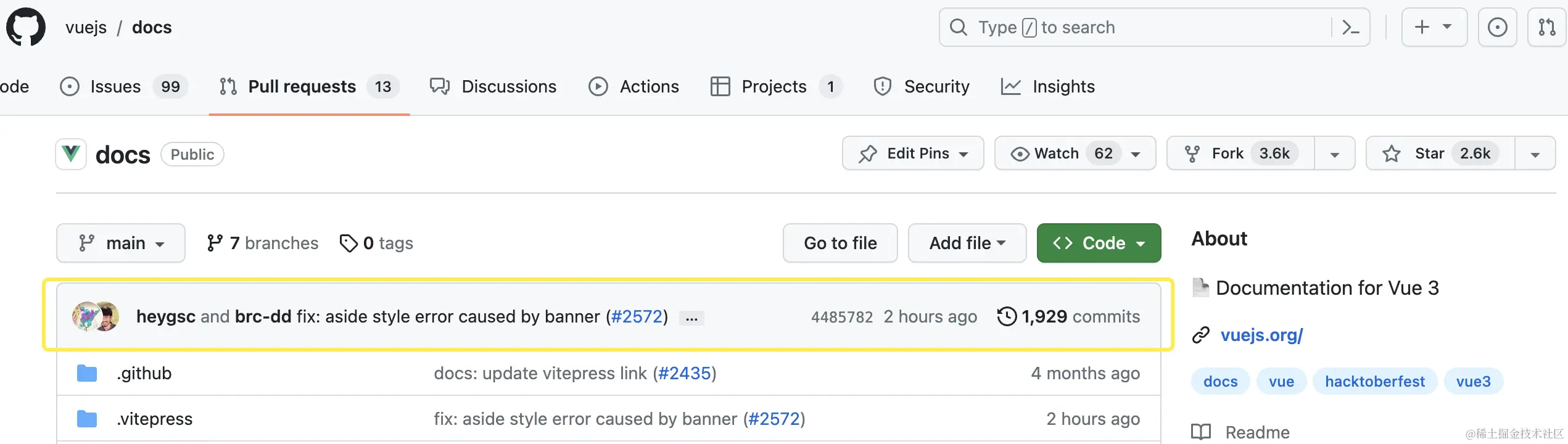Open the Insights tab
The width and height of the screenshot is (1568, 444).
[x=1047, y=86]
